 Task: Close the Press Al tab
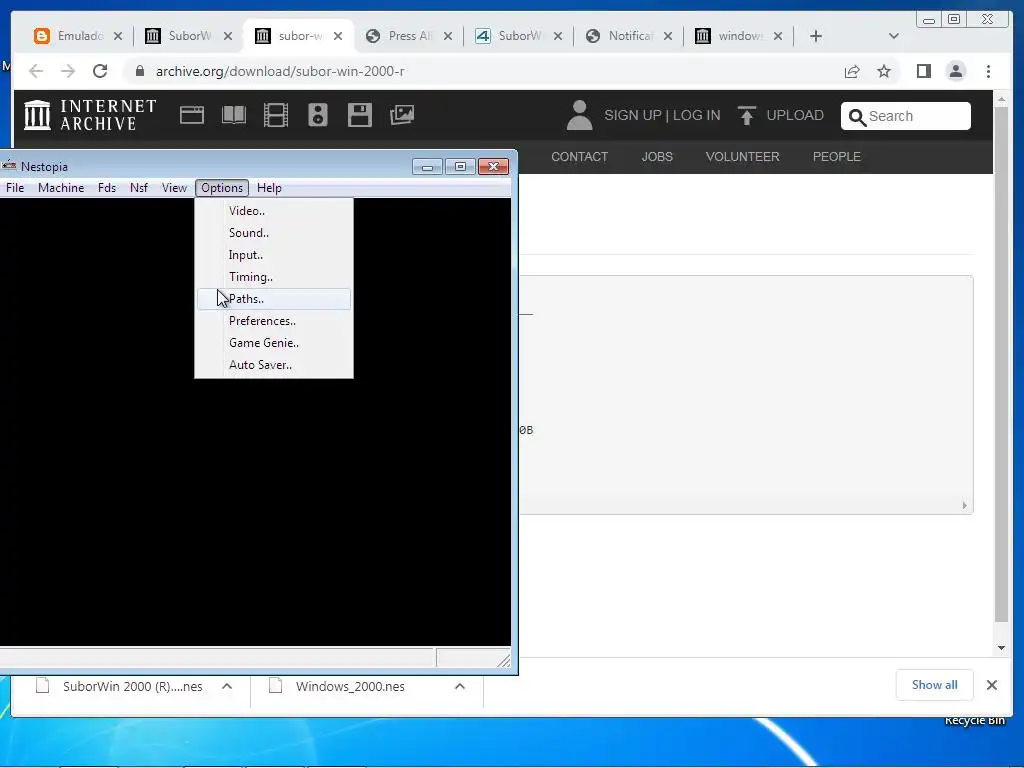(447, 36)
